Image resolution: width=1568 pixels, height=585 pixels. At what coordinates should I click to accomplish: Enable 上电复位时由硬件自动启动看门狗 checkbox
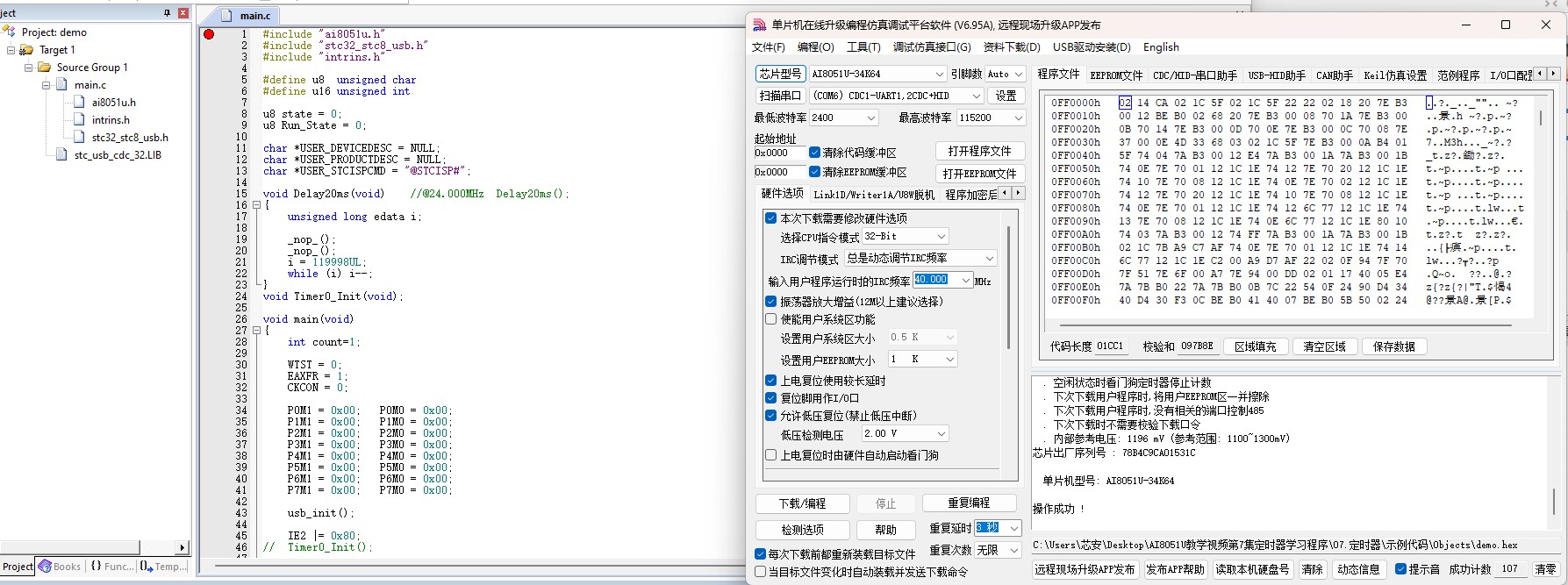pyautogui.click(x=770, y=455)
